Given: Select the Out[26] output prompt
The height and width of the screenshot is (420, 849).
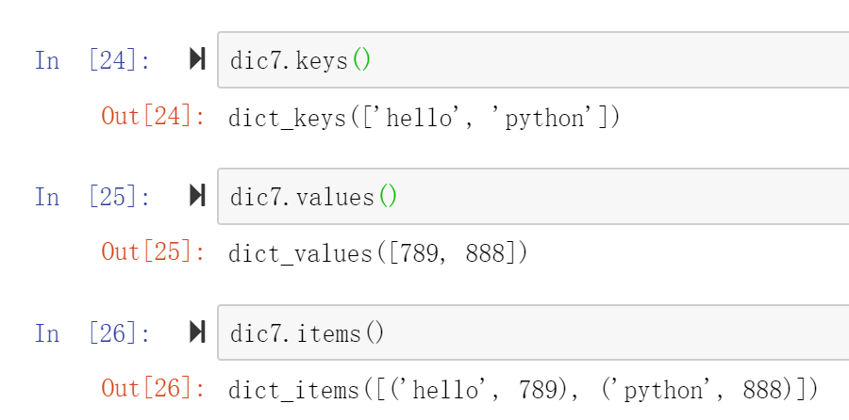Looking at the screenshot, I should pos(154,389).
